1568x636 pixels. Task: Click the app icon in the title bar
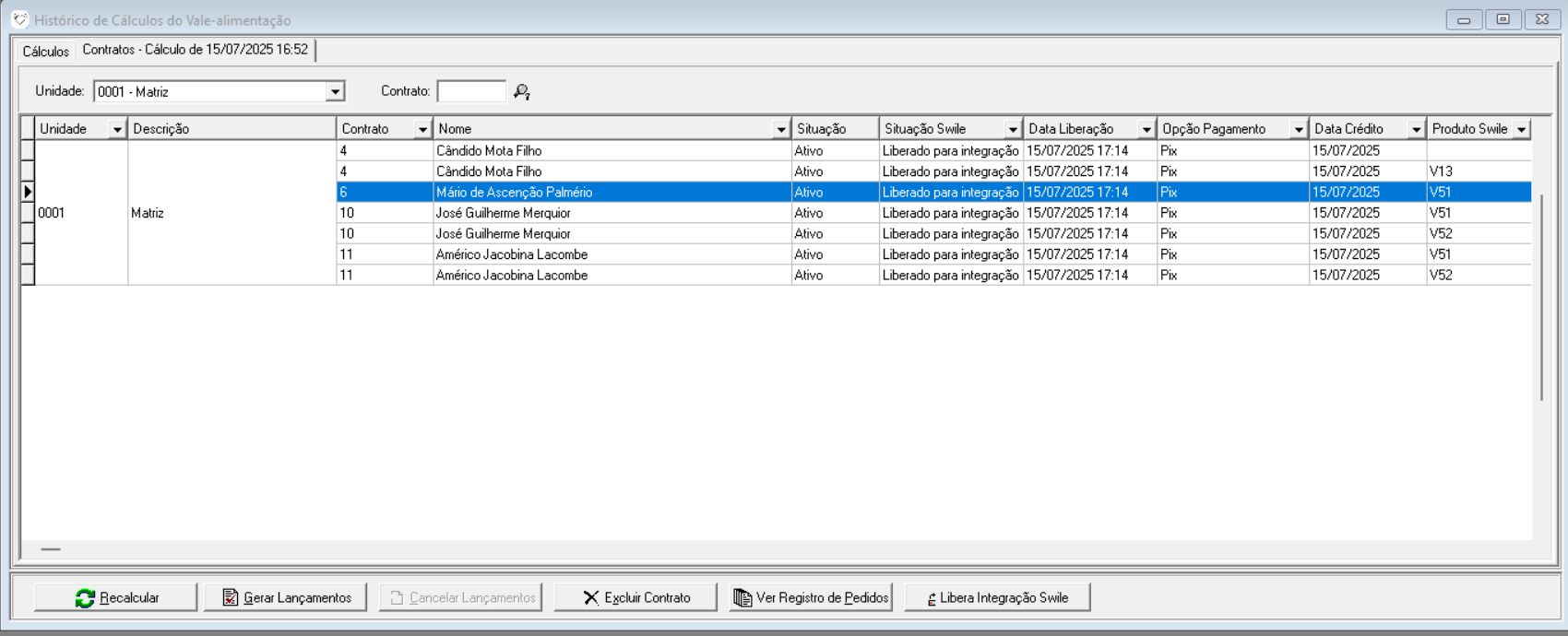[x=19, y=19]
